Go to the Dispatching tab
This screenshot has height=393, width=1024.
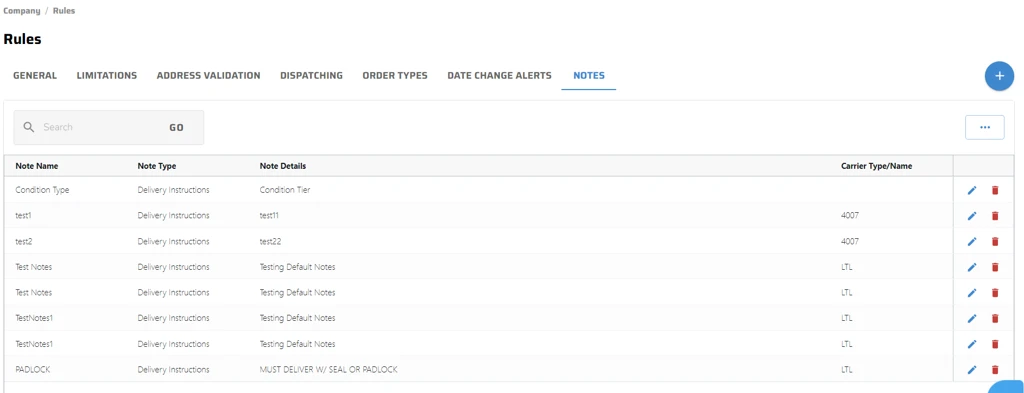312,76
